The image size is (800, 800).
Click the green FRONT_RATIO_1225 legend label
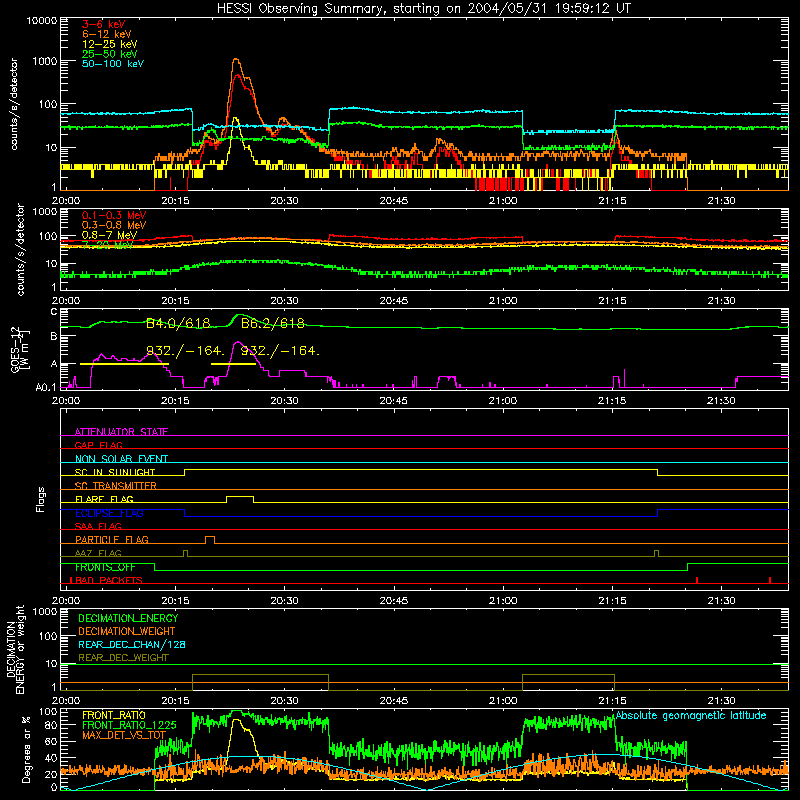click(x=129, y=726)
